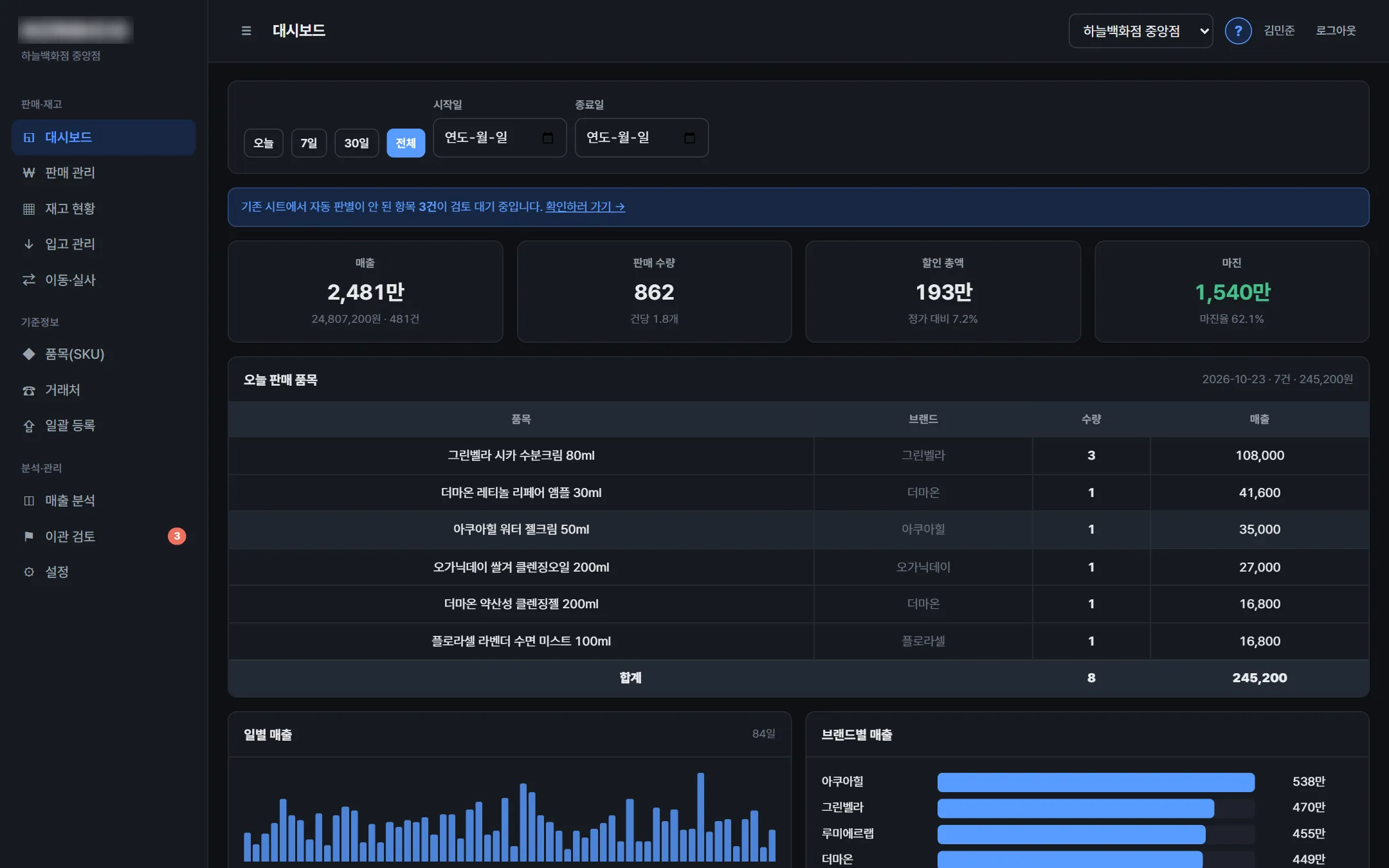The height and width of the screenshot is (868, 1389).
Task: Open calendar picker icon in 종료일 field
Action: 689,138
